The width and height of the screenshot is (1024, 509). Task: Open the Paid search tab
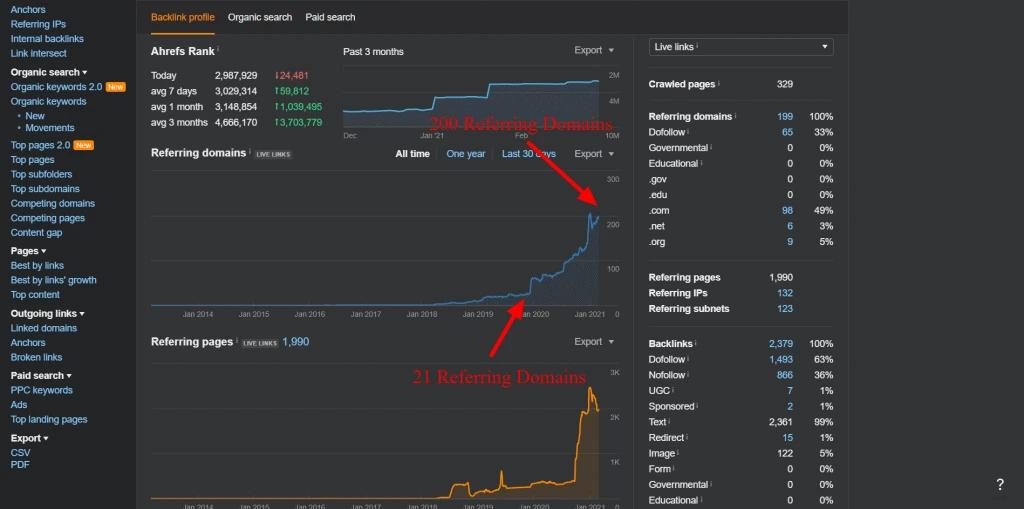(x=330, y=17)
